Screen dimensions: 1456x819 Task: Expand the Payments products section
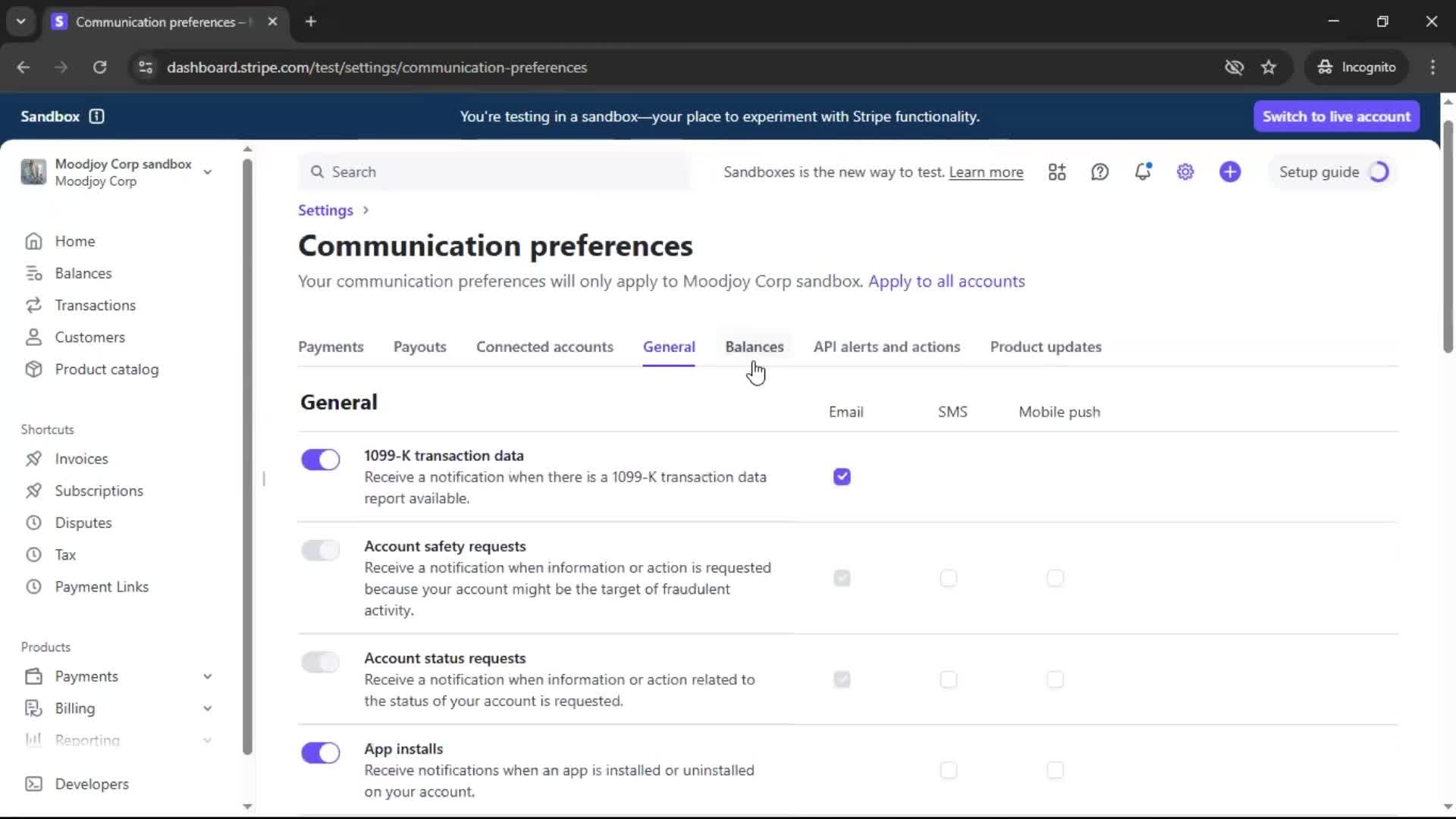click(x=207, y=676)
